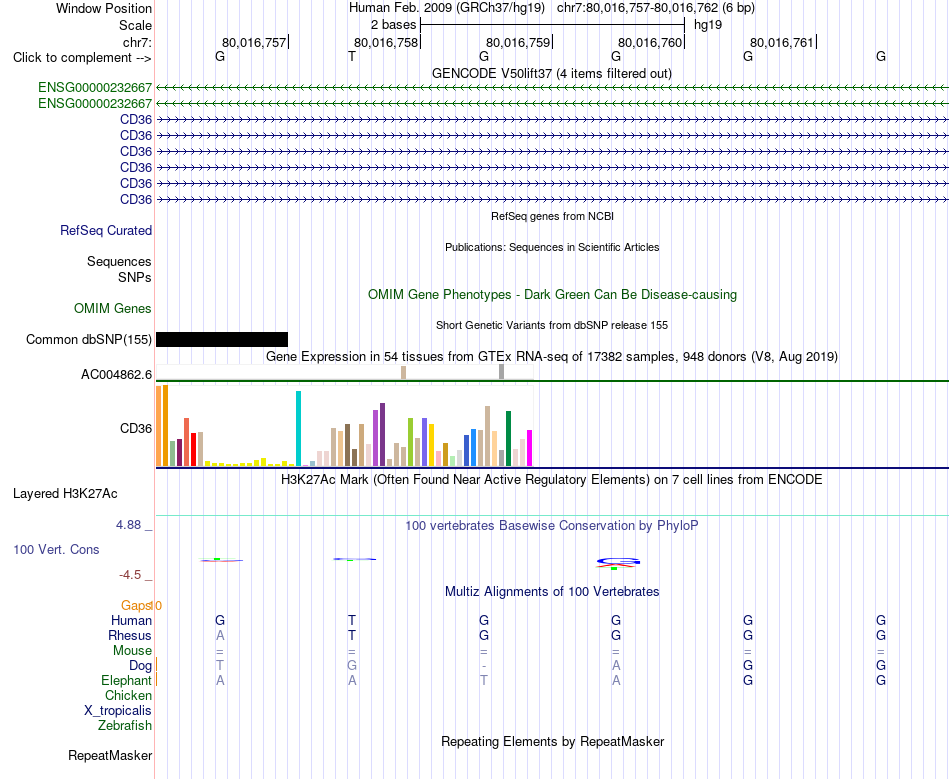Click the RepeatMasker side label
This screenshot has height=779, width=950.
[x=110, y=755]
